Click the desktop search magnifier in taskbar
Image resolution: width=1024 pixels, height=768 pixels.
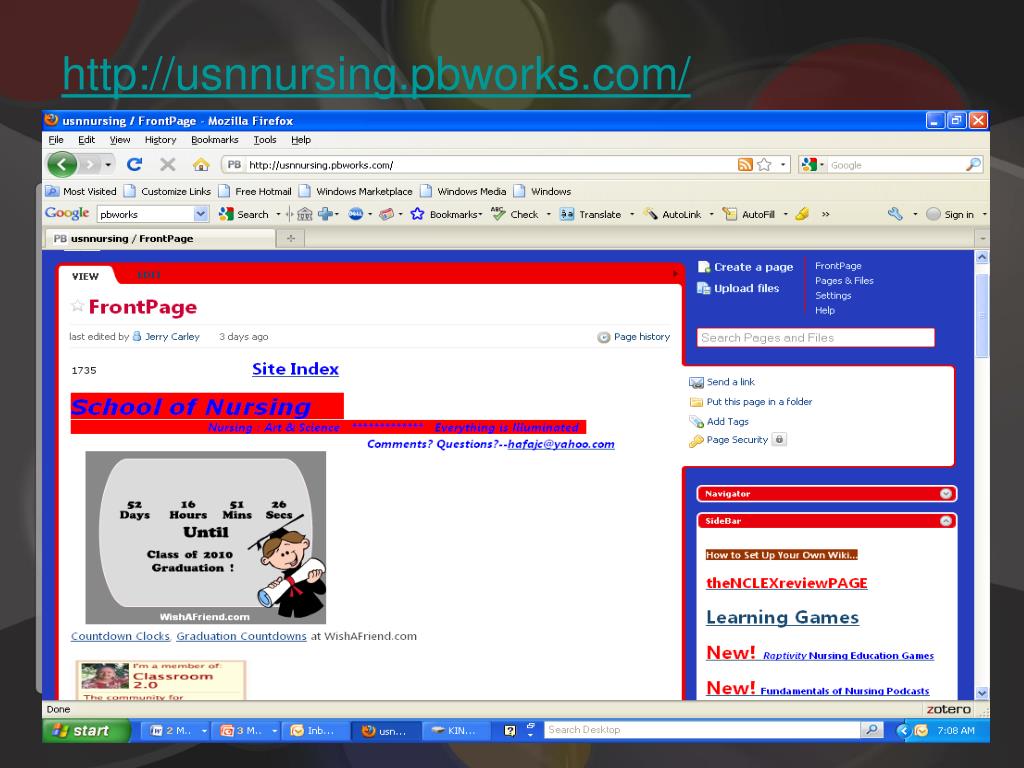click(x=871, y=730)
